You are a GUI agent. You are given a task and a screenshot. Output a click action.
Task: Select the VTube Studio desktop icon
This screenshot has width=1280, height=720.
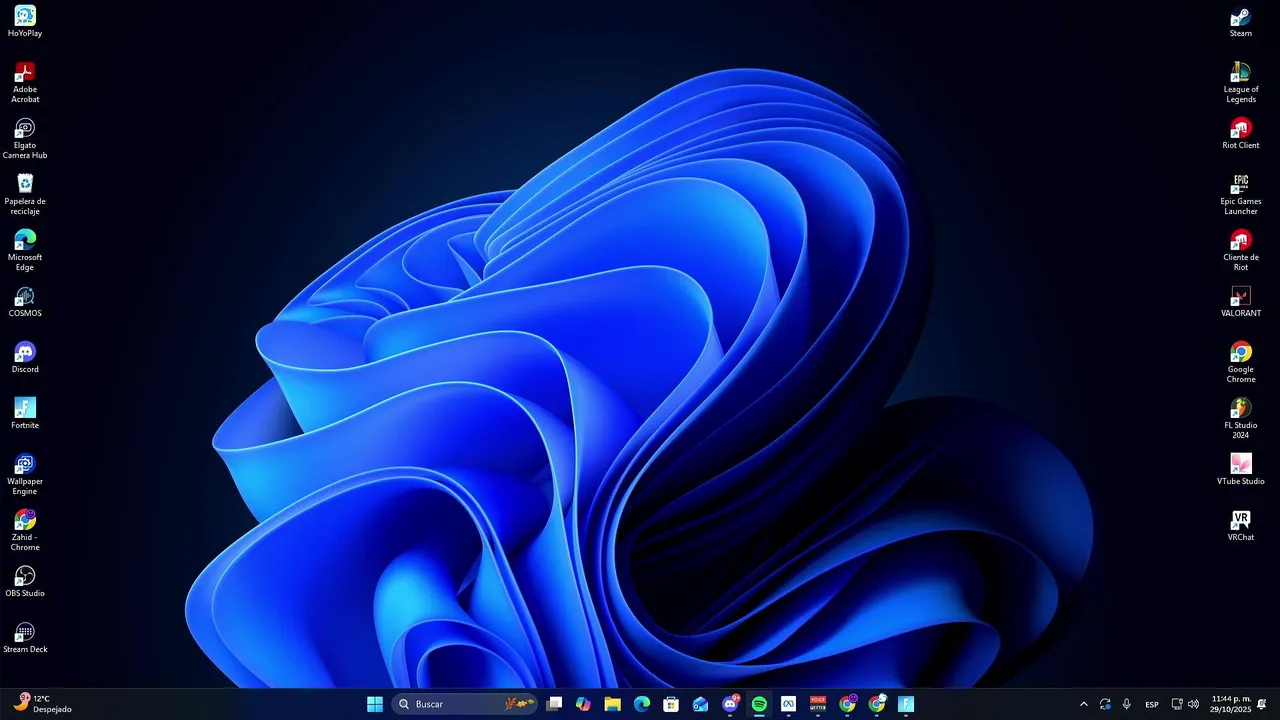click(1241, 470)
